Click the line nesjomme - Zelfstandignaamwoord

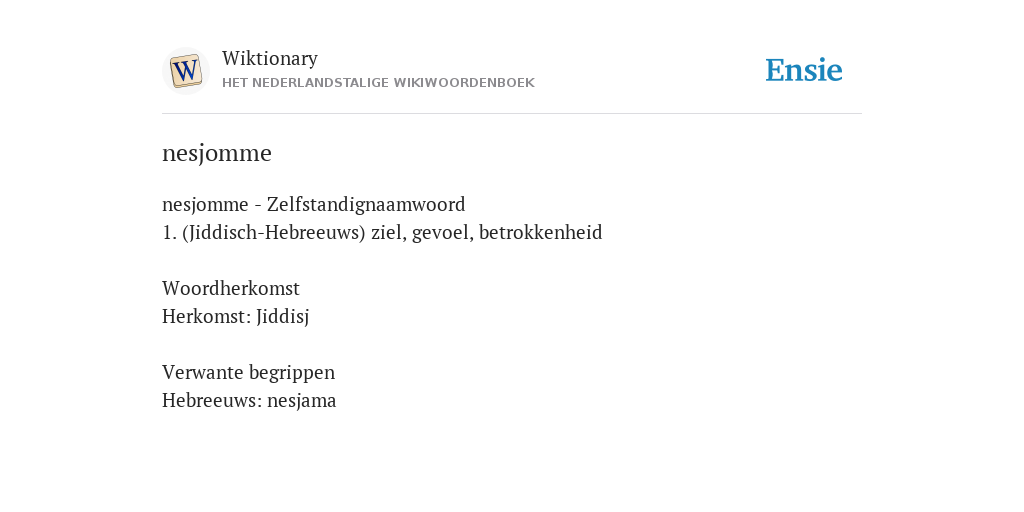[313, 204]
